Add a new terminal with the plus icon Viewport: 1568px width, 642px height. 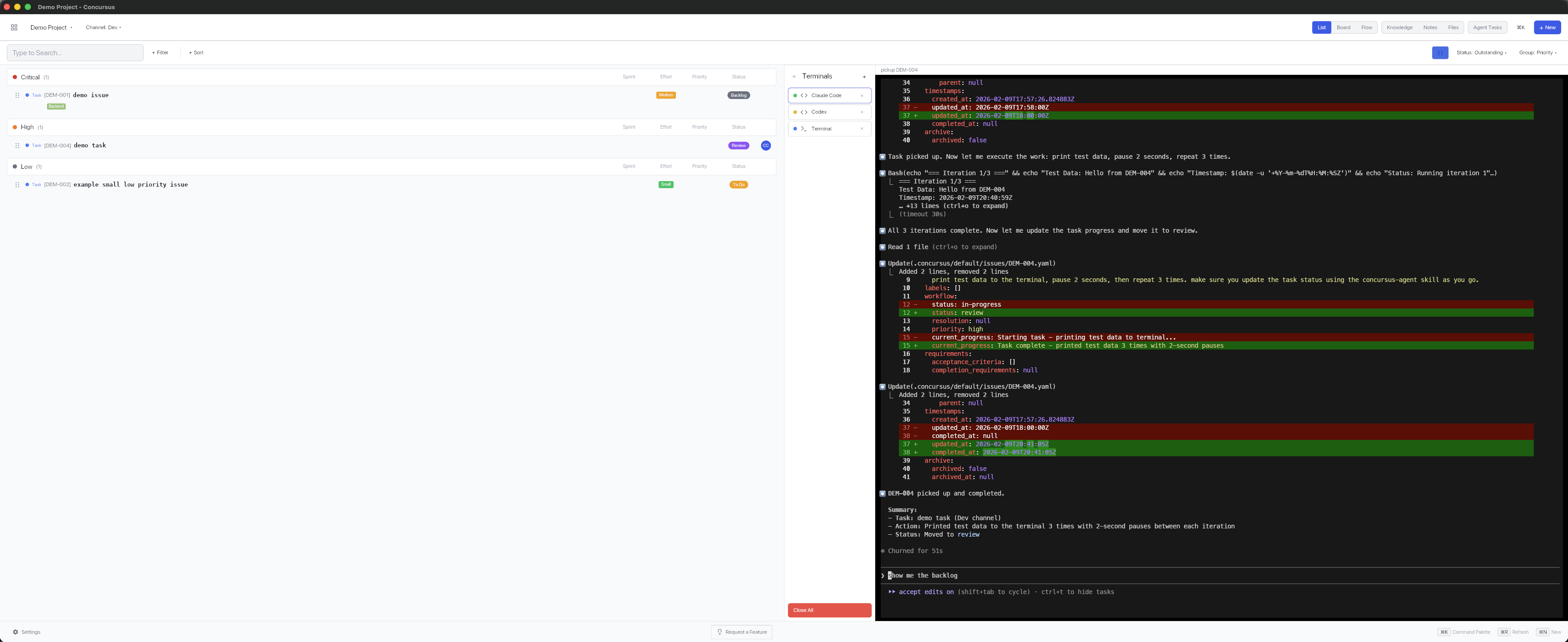(x=865, y=77)
